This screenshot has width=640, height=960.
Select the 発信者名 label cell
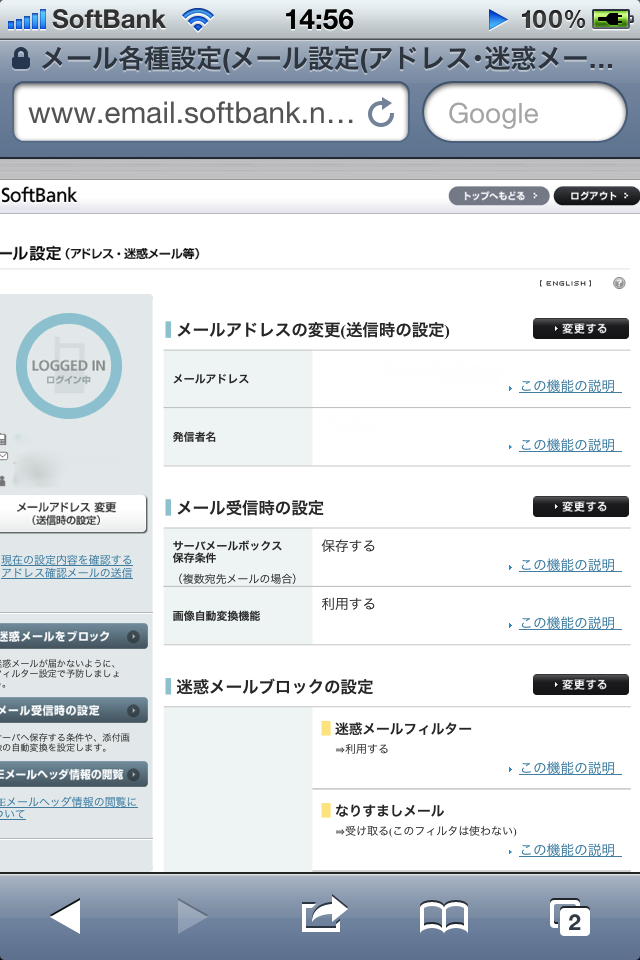point(238,437)
